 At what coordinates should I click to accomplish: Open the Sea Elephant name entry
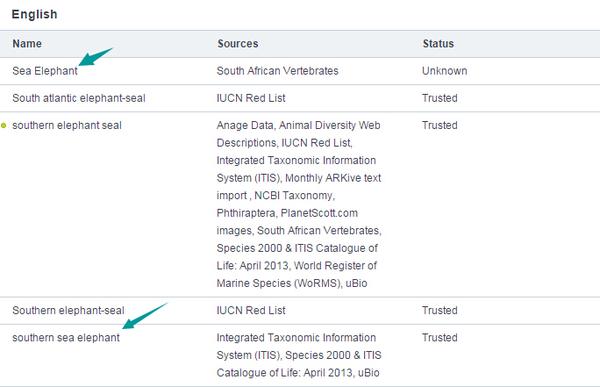pyautogui.click(x=45, y=71)
